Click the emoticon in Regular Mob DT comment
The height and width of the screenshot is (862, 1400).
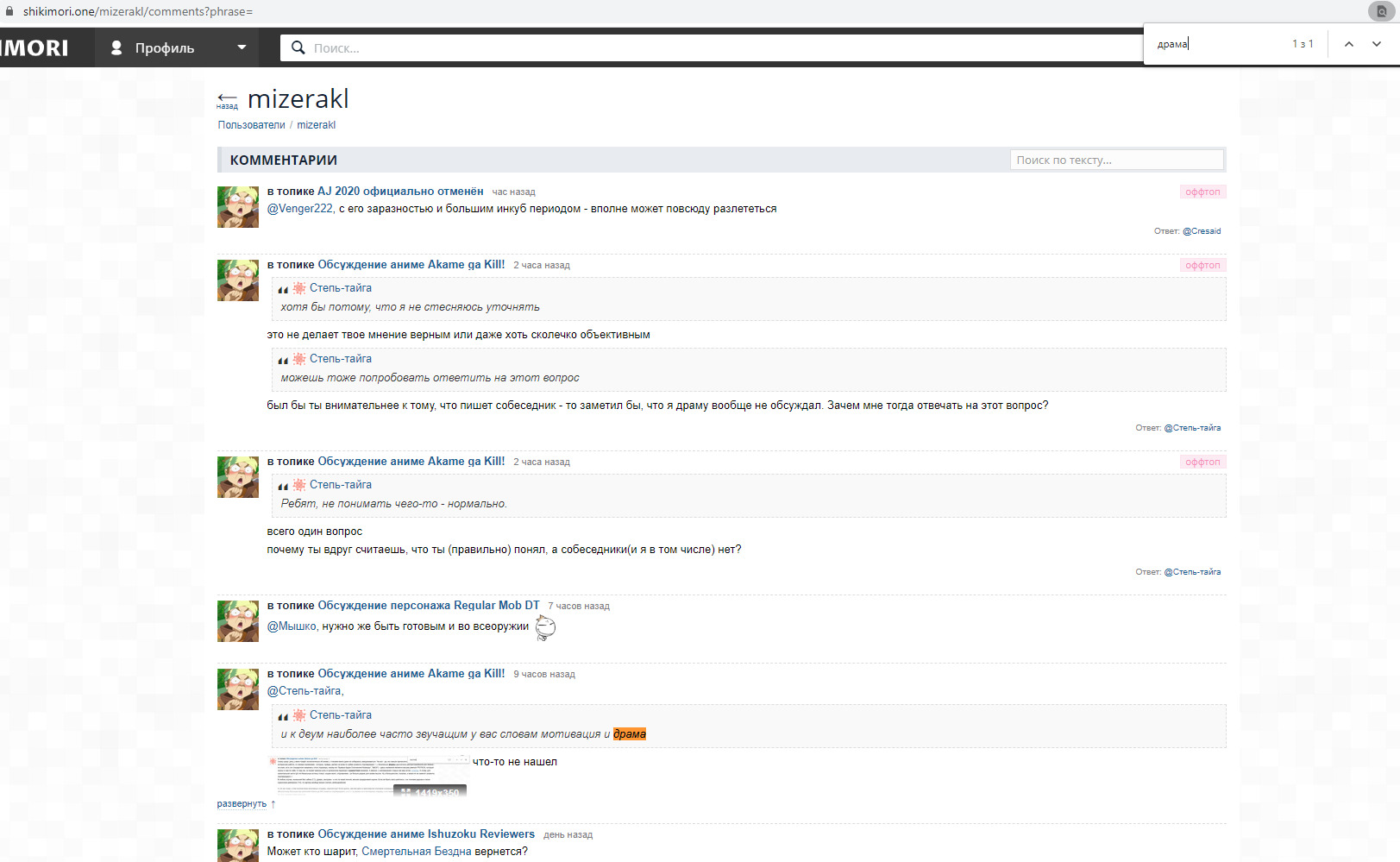click(x=545, y=627)
